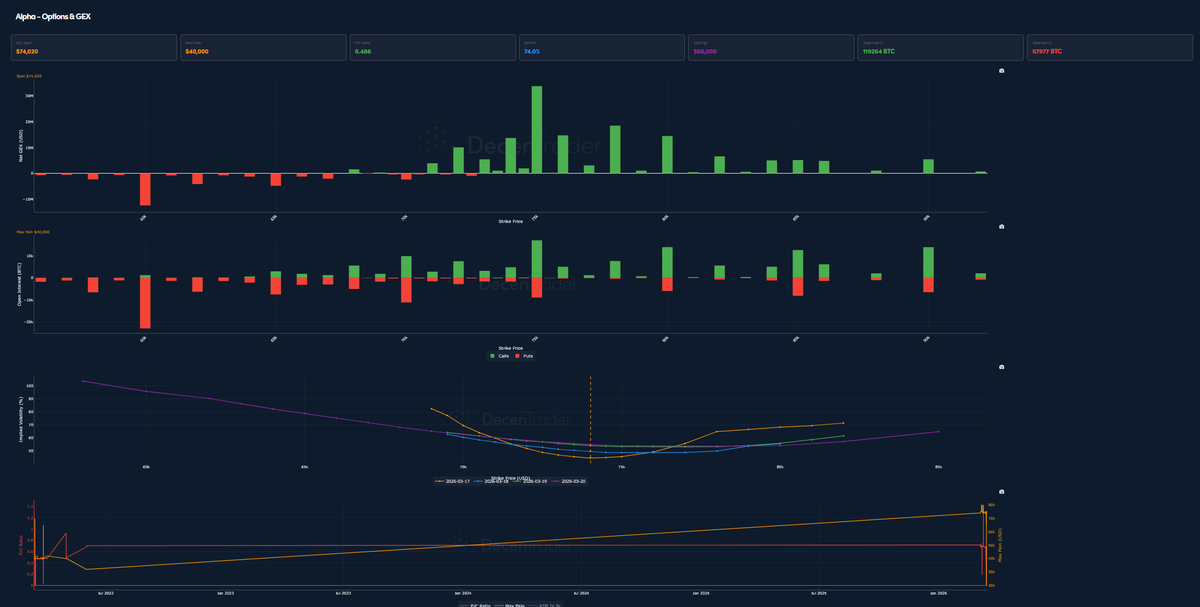Screen dimensions: 1200x607
Task: Click the 57977 BTC stat card
Action: pos(1109,47)
